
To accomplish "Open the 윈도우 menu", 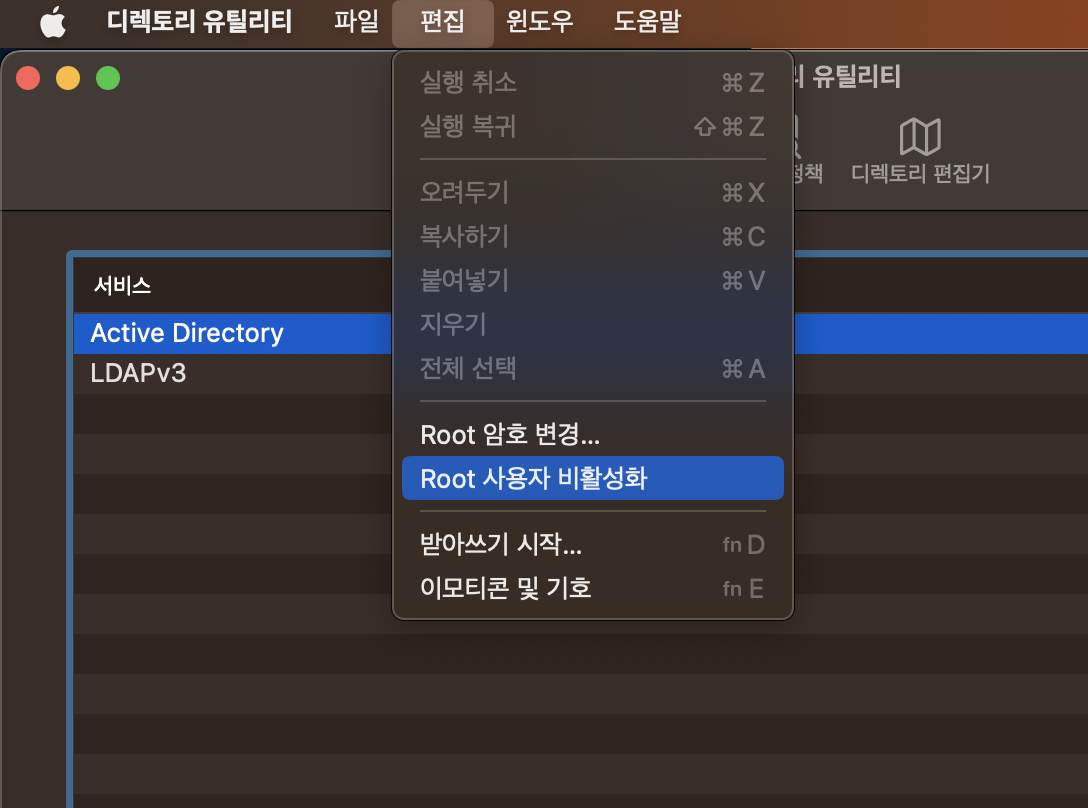I will pos(539,22).
